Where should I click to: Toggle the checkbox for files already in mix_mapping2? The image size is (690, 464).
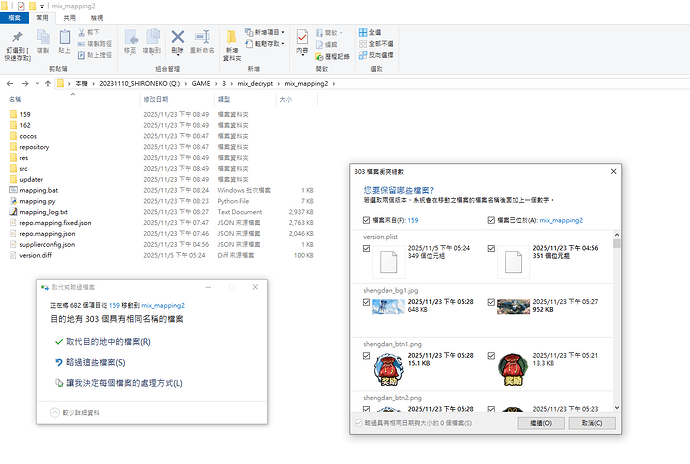(x=490, y=219)
